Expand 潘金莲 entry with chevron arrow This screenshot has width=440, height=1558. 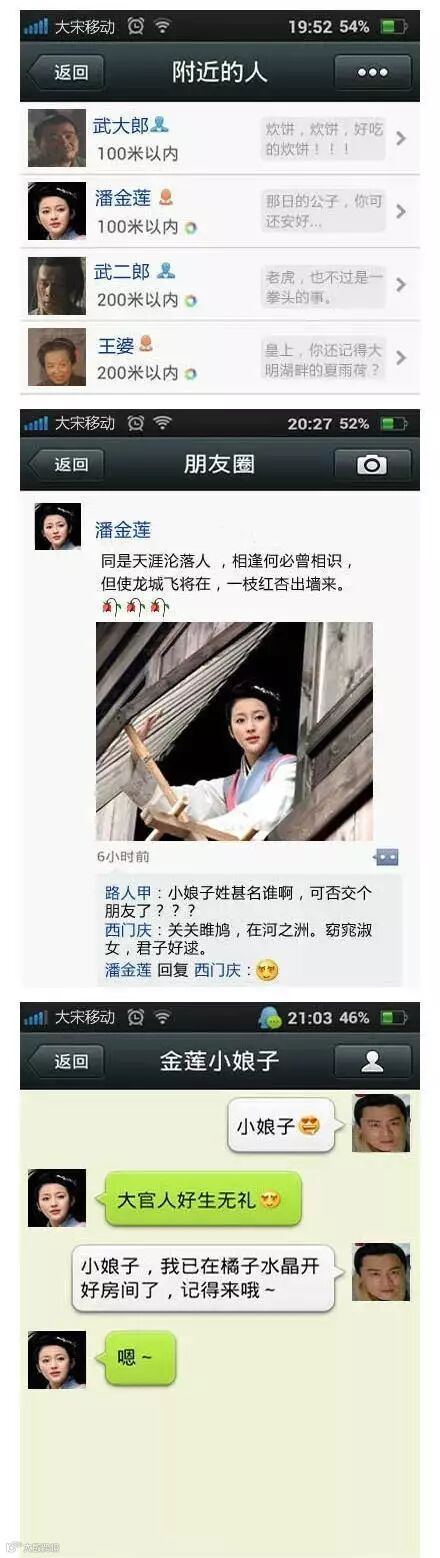coord(401,211)
